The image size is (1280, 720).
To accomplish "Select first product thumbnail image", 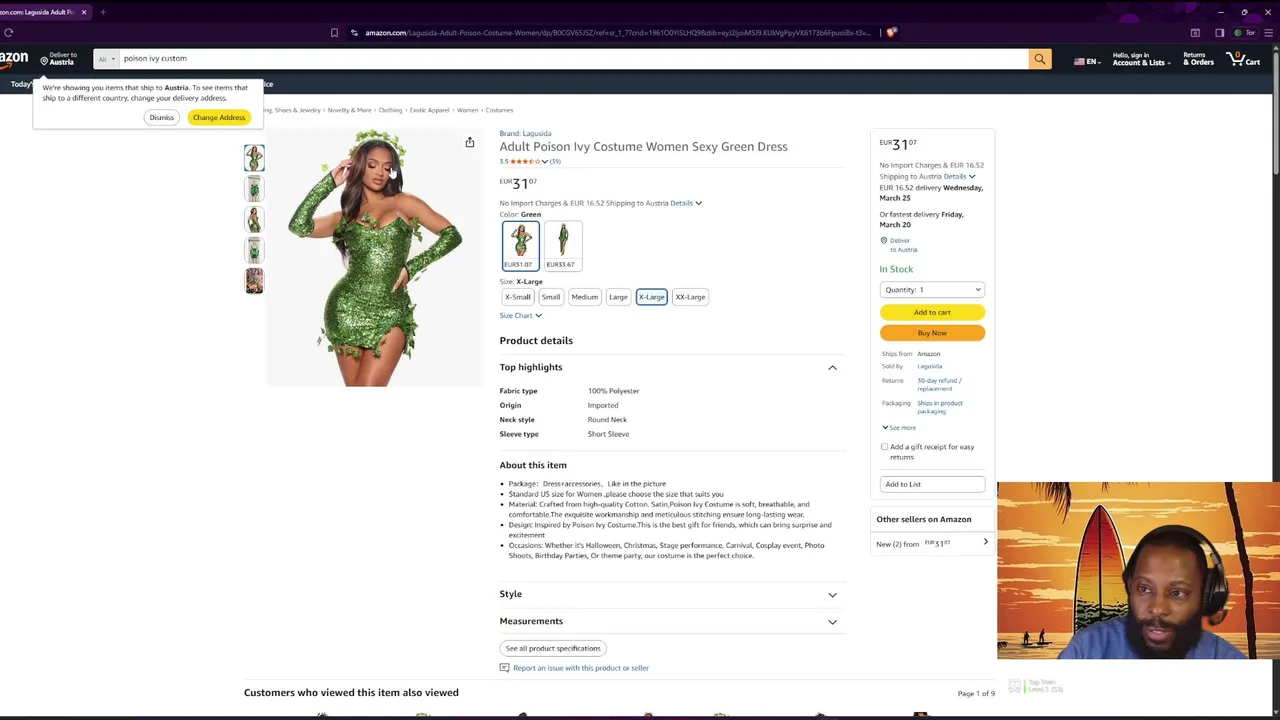I will (254, 158).
